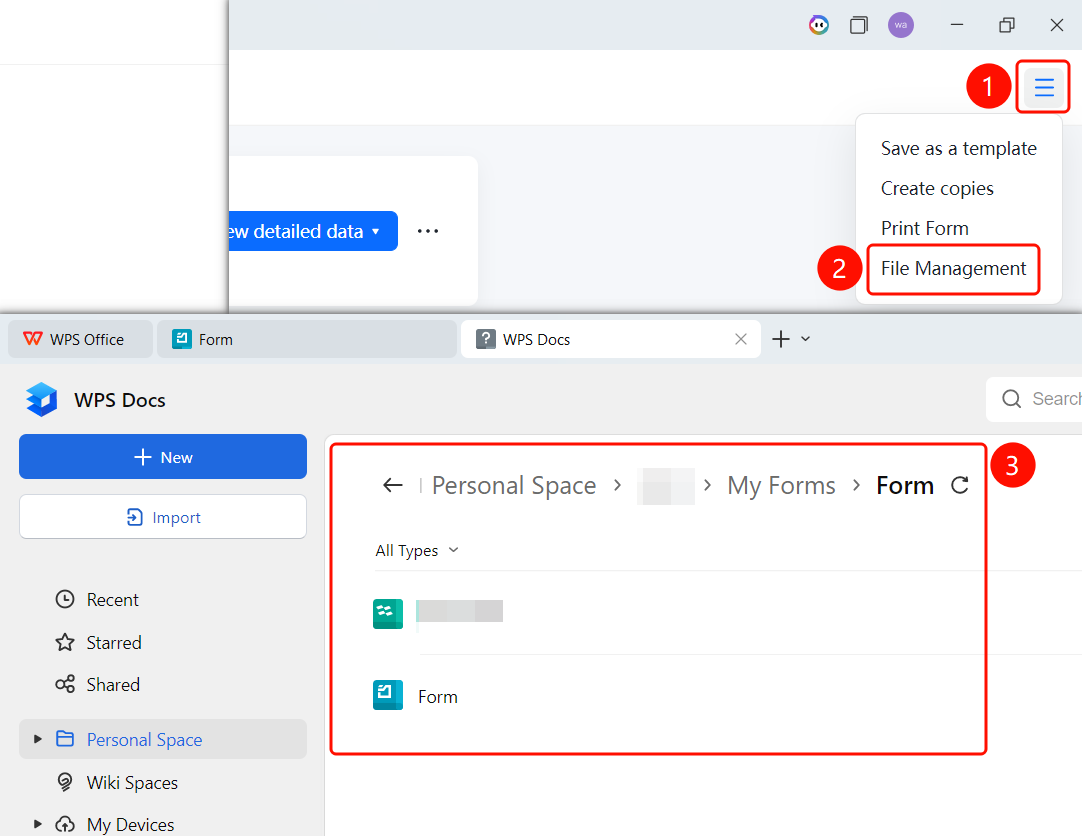Open the tab list dropdown arrow
The width and height of the screenshot is (1082, 836).
(805, 339)
